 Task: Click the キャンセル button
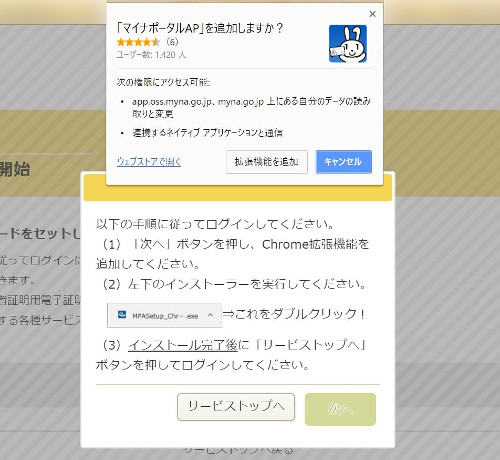point(344,162)
